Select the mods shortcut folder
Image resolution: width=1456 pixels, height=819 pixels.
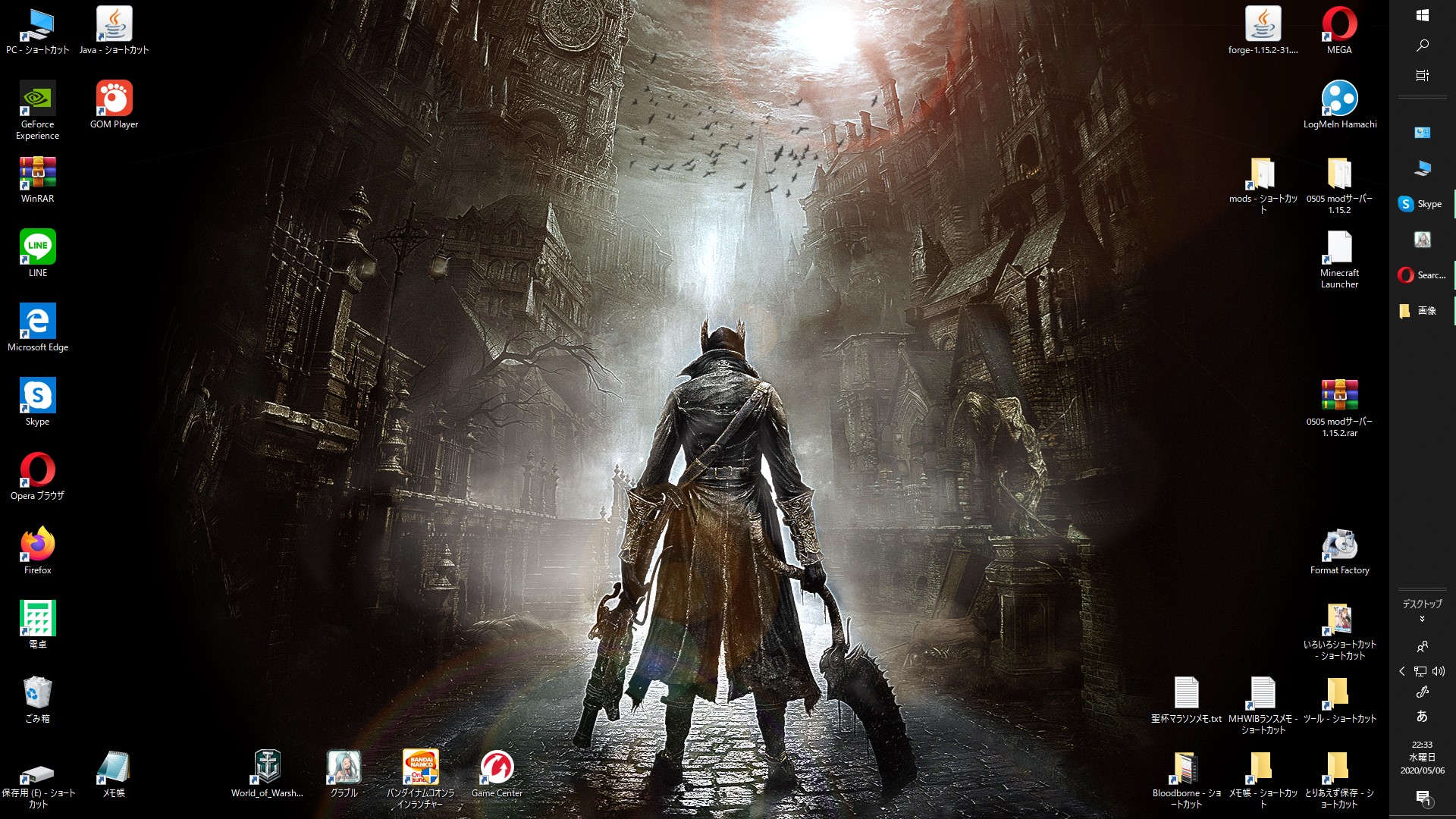tap(1263, 185)
